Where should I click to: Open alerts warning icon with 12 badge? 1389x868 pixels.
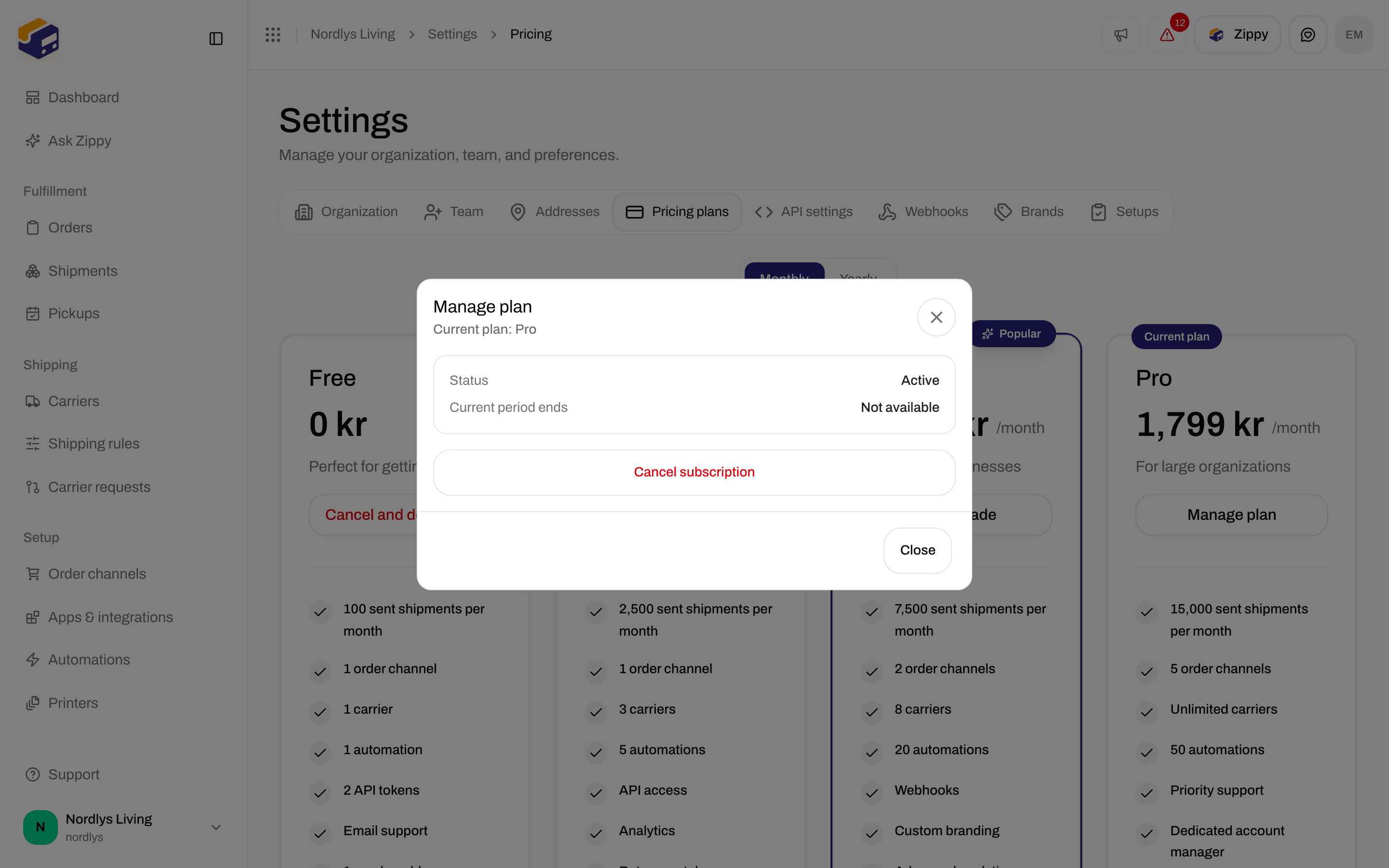tap(1167, 35)
